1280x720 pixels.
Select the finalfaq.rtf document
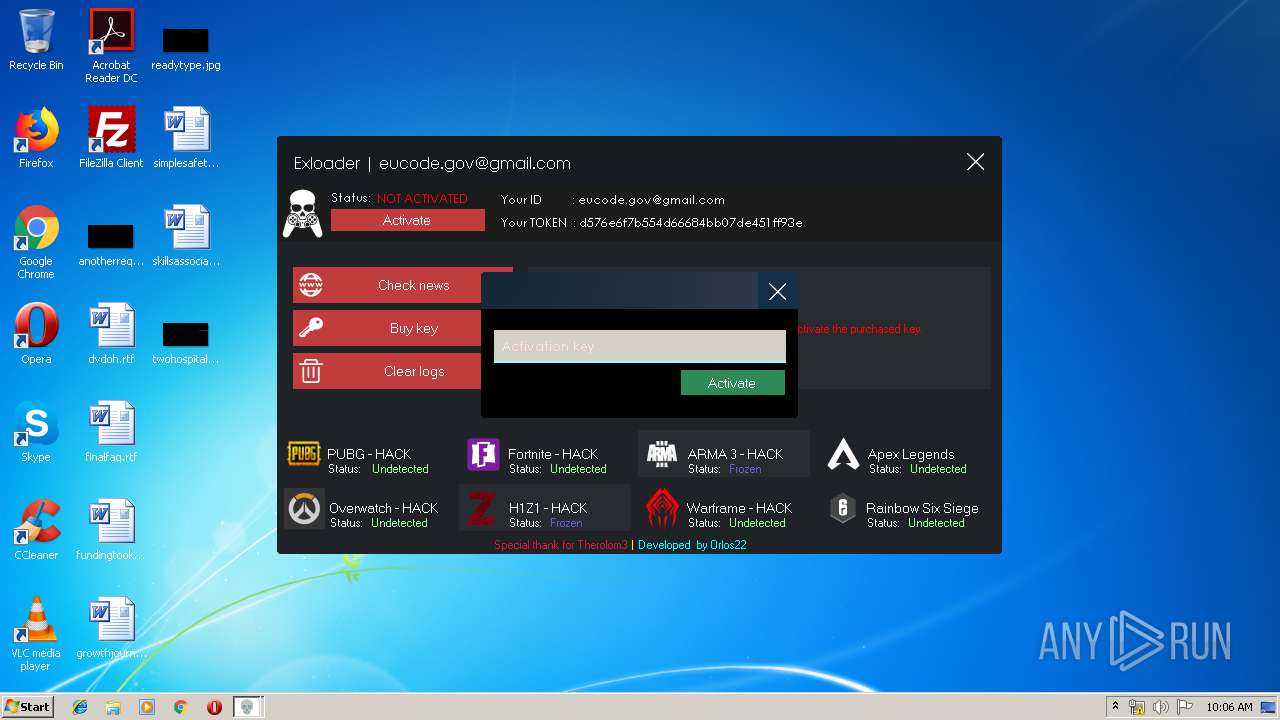pyautogui.click(x=111, y=432)
